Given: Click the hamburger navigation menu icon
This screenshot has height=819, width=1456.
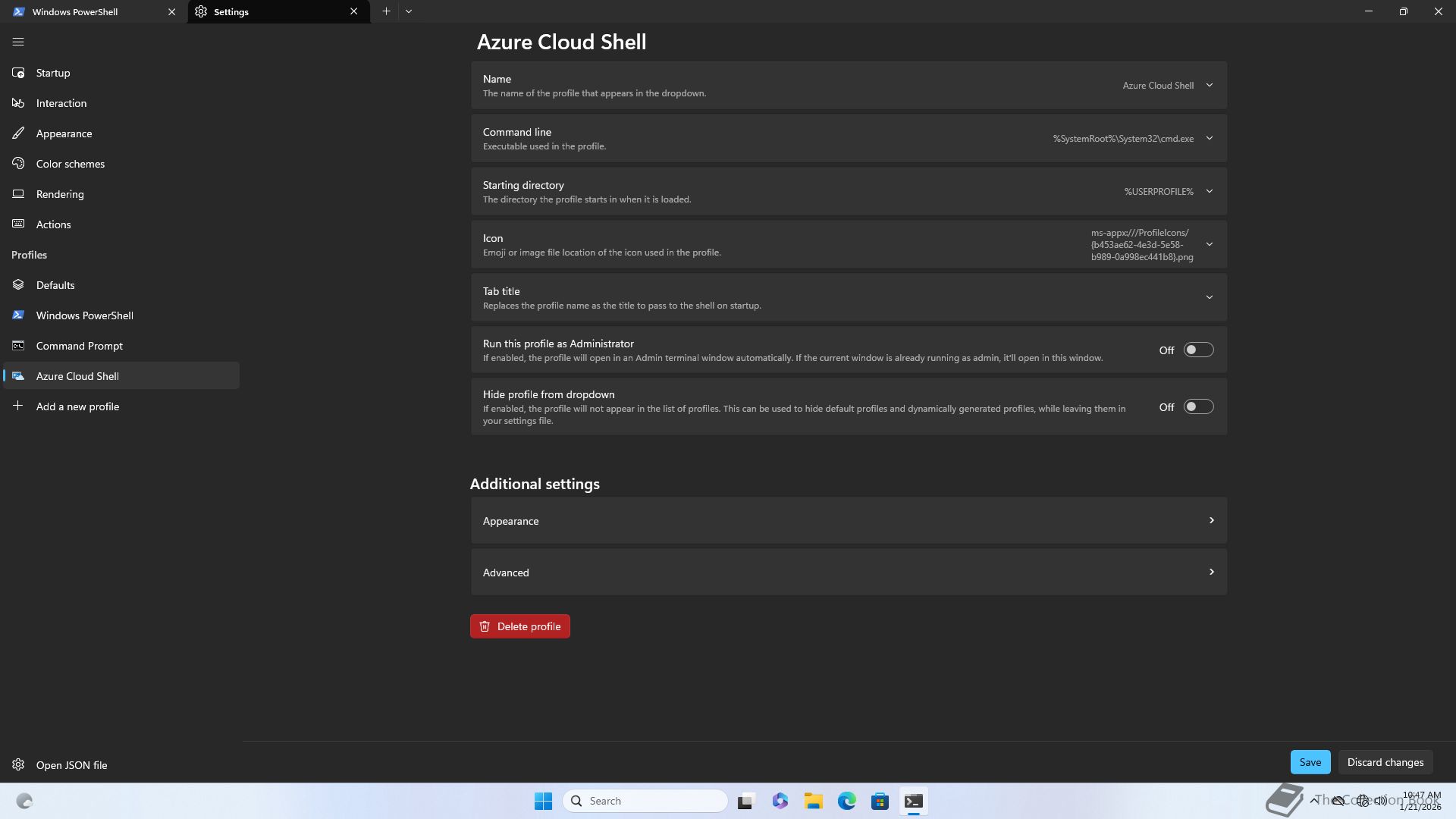Looking at the screenshot, I should pos(18,42).
